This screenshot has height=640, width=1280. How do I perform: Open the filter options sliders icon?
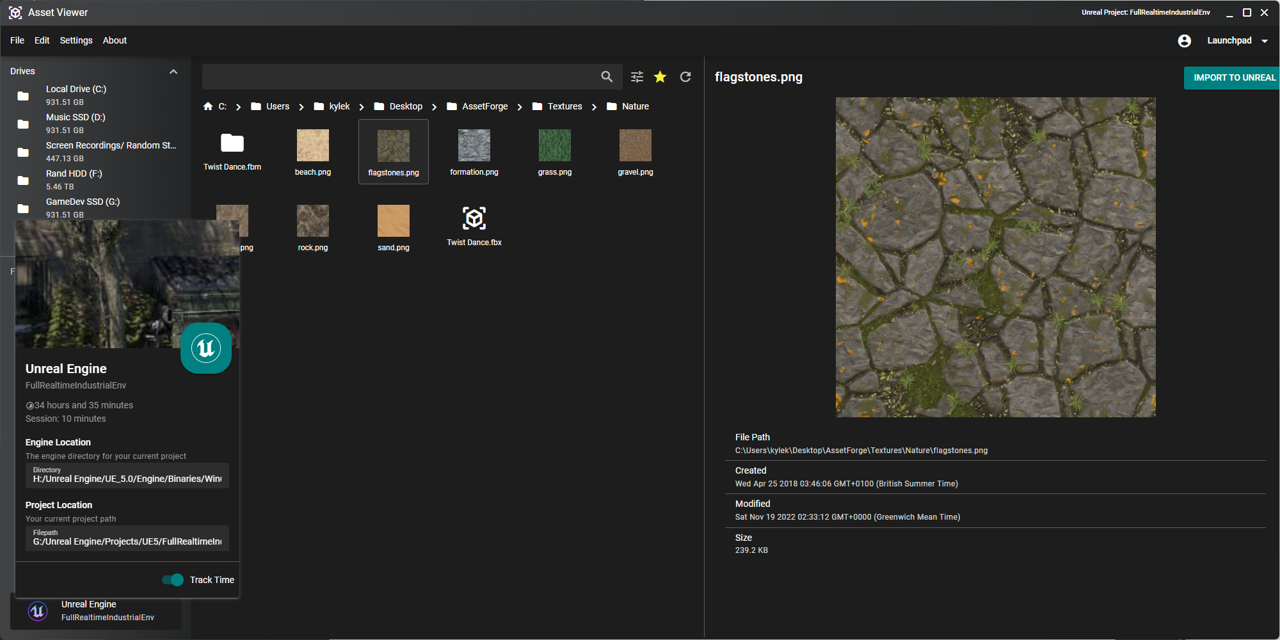click(x=637, y=77)
